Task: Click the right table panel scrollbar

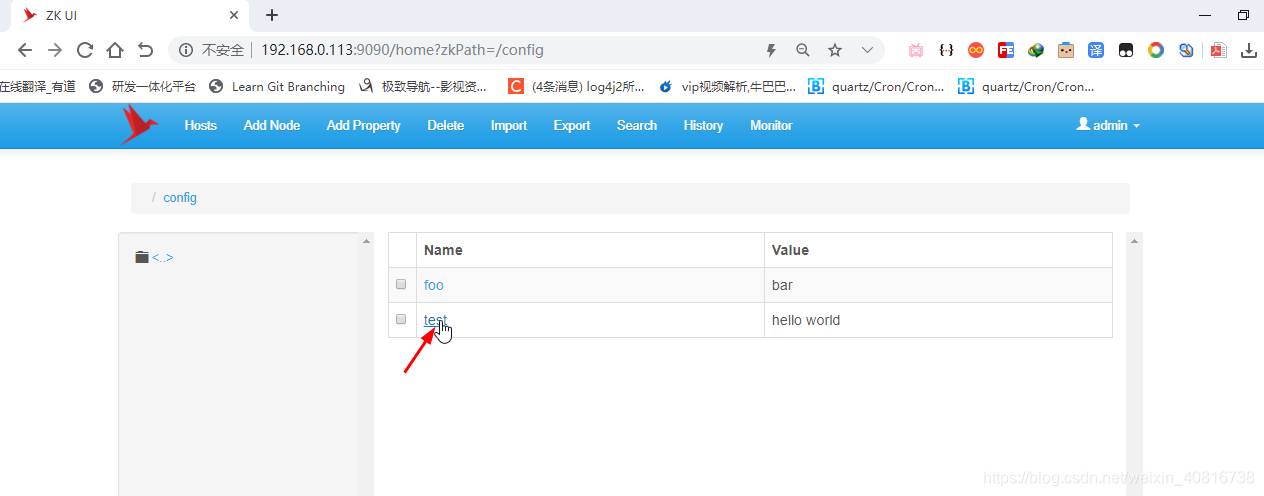Action: pos(1134,365)
